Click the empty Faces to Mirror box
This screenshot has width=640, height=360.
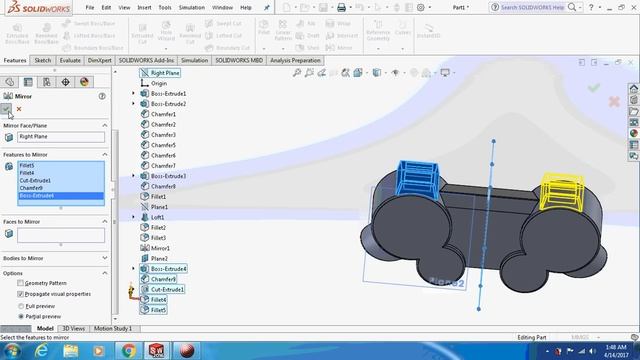coord(61,235)
